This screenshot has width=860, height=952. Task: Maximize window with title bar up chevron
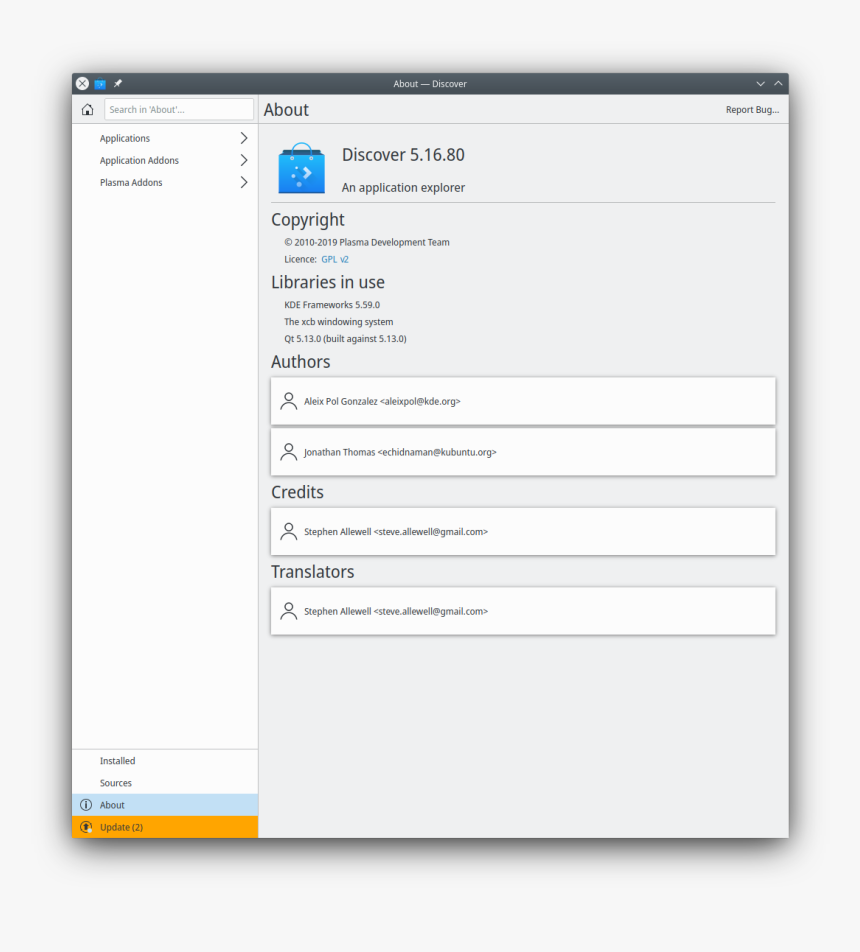coord(778,84)
